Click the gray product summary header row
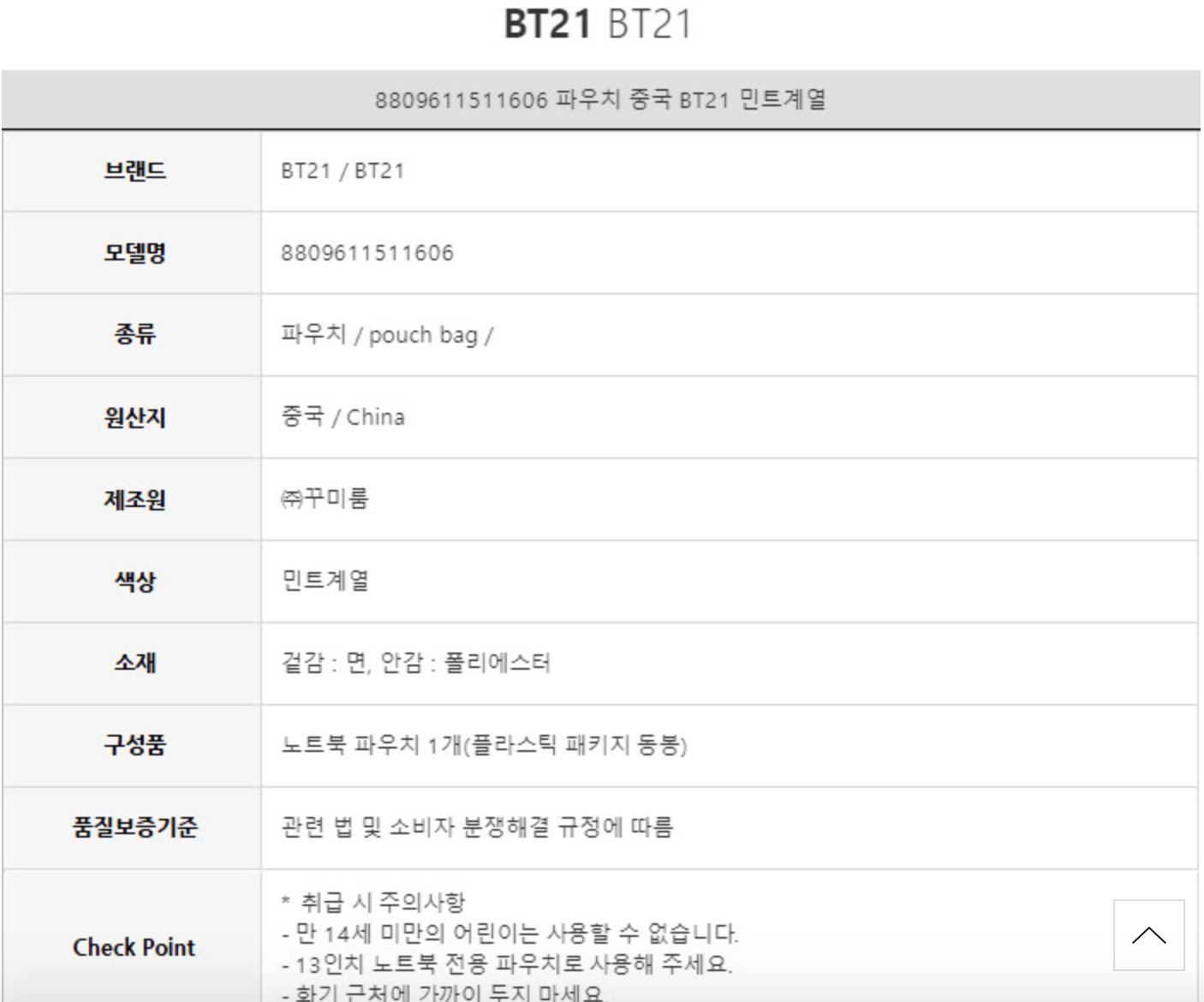Screen dimensions: 1204x1002 tap(599, 100)
